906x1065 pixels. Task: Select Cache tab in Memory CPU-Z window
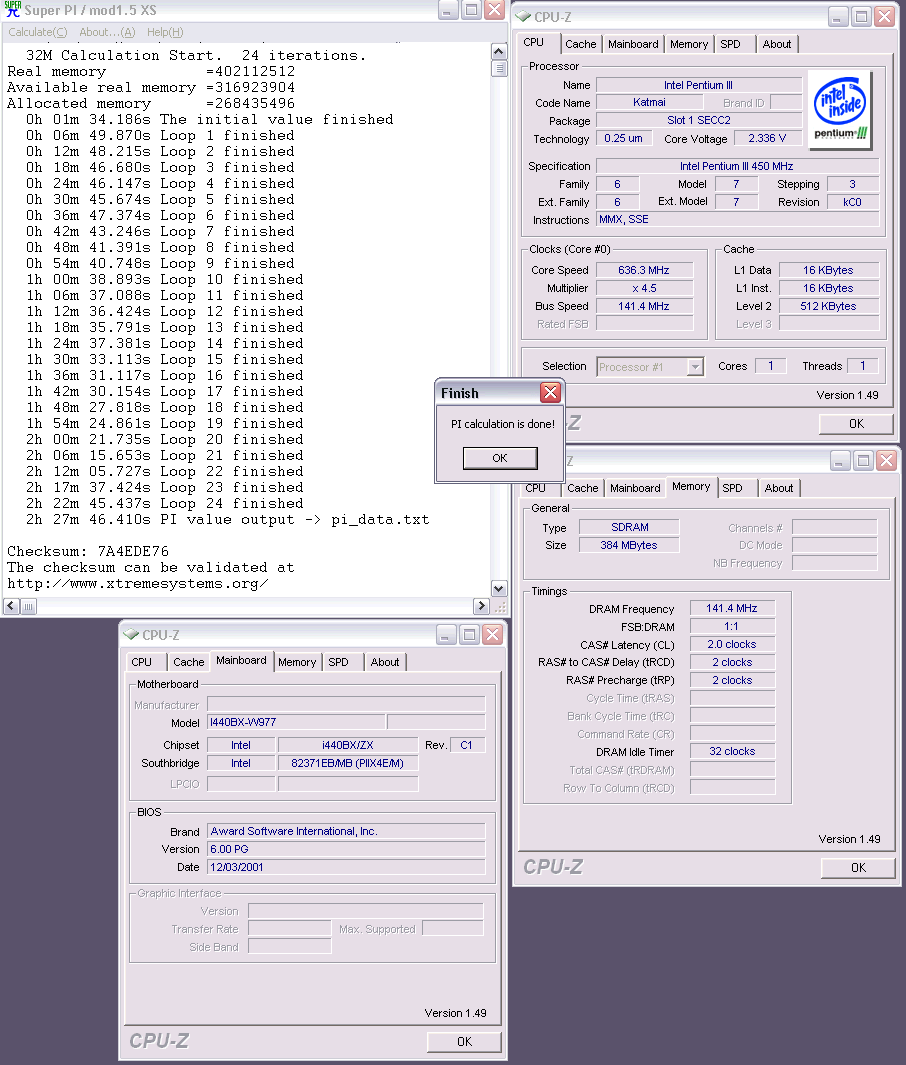(583, 488)
